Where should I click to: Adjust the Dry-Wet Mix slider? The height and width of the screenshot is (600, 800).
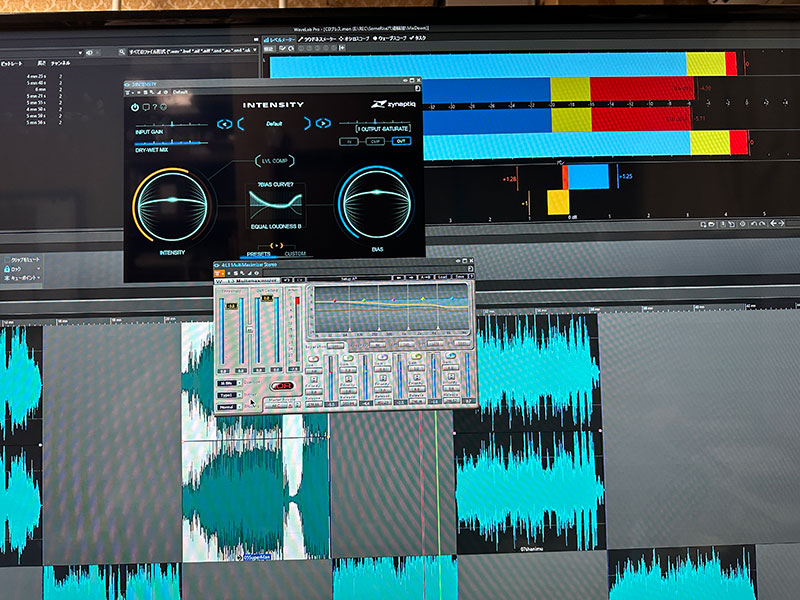coord(171,142)
